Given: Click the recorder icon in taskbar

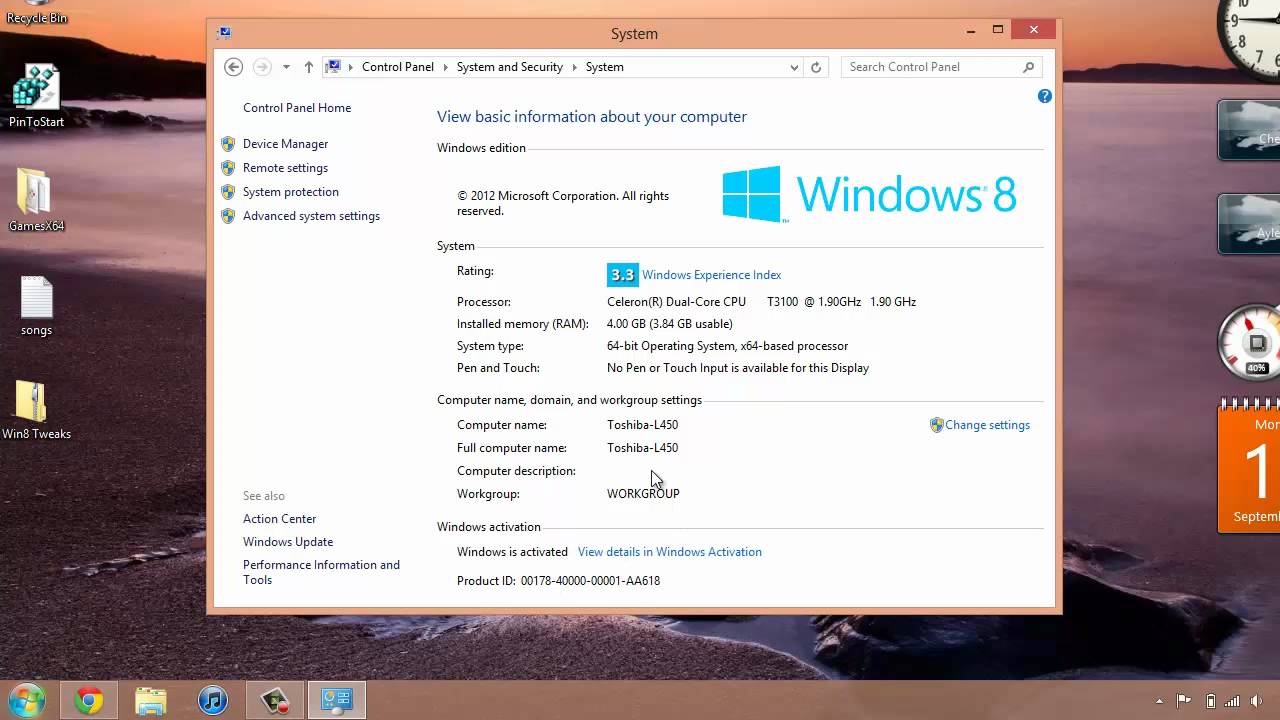Looking at the screenshot, I should coord(275,701).
